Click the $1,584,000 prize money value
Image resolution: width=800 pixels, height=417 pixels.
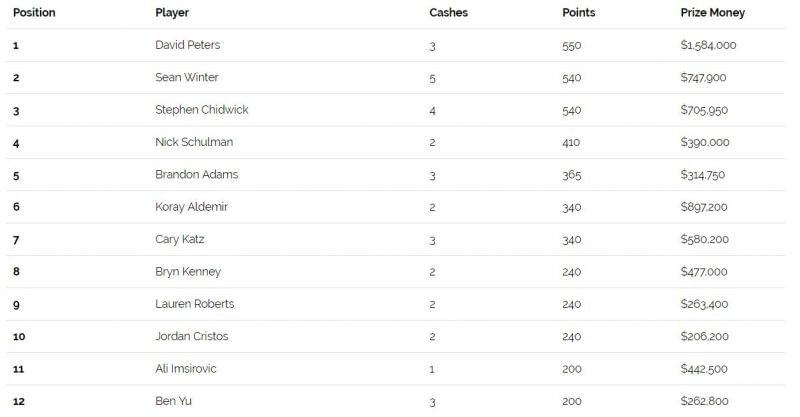tap(709, 45)
